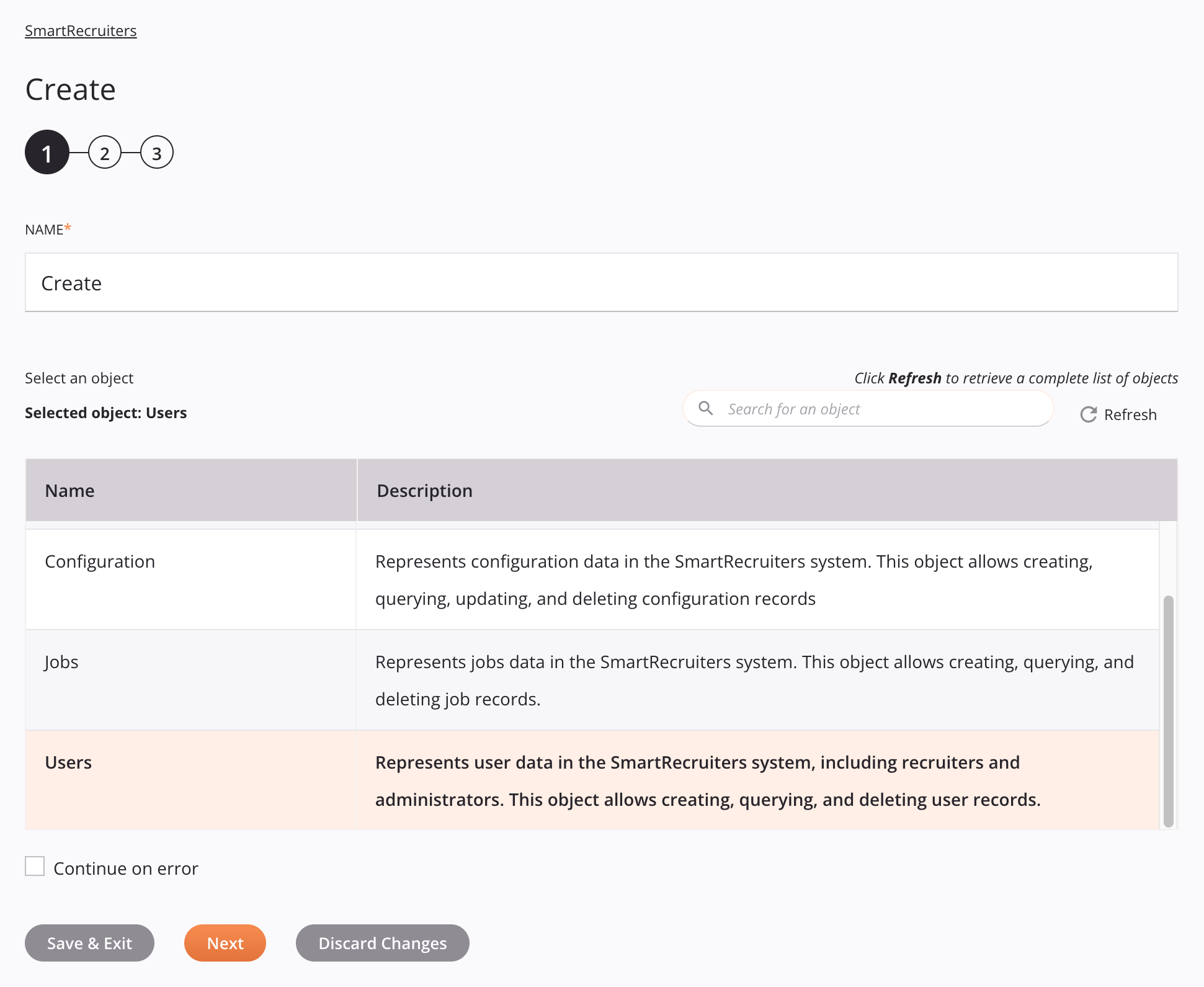Viewport: 1204px width, 987px height.
Task: Click the Save & Exit button
Action: coord(90,942)
